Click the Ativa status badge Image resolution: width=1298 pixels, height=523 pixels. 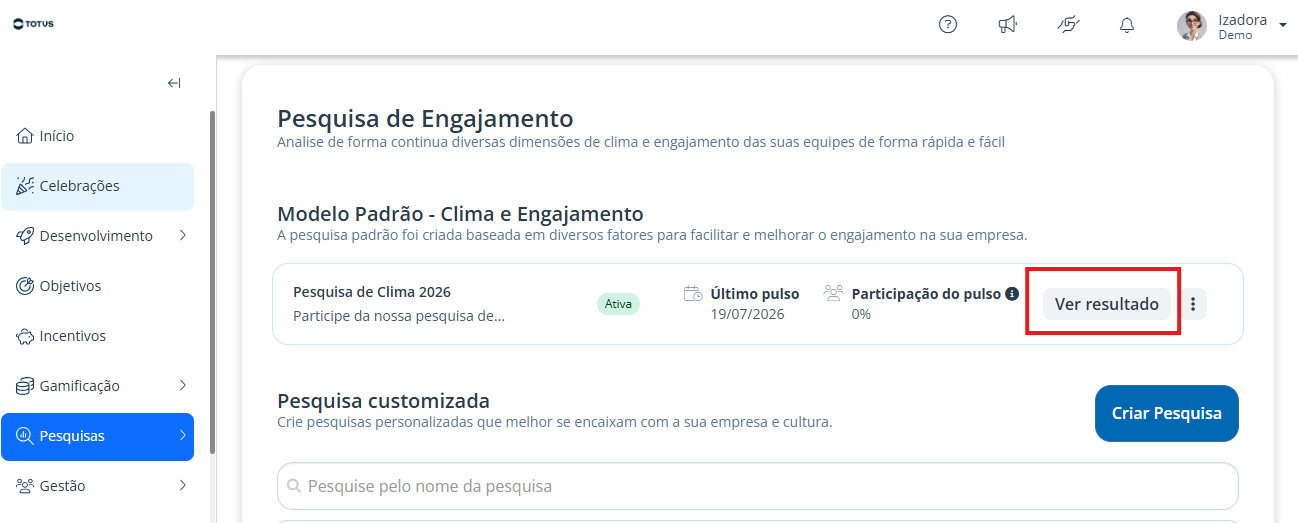pos(618,304)
